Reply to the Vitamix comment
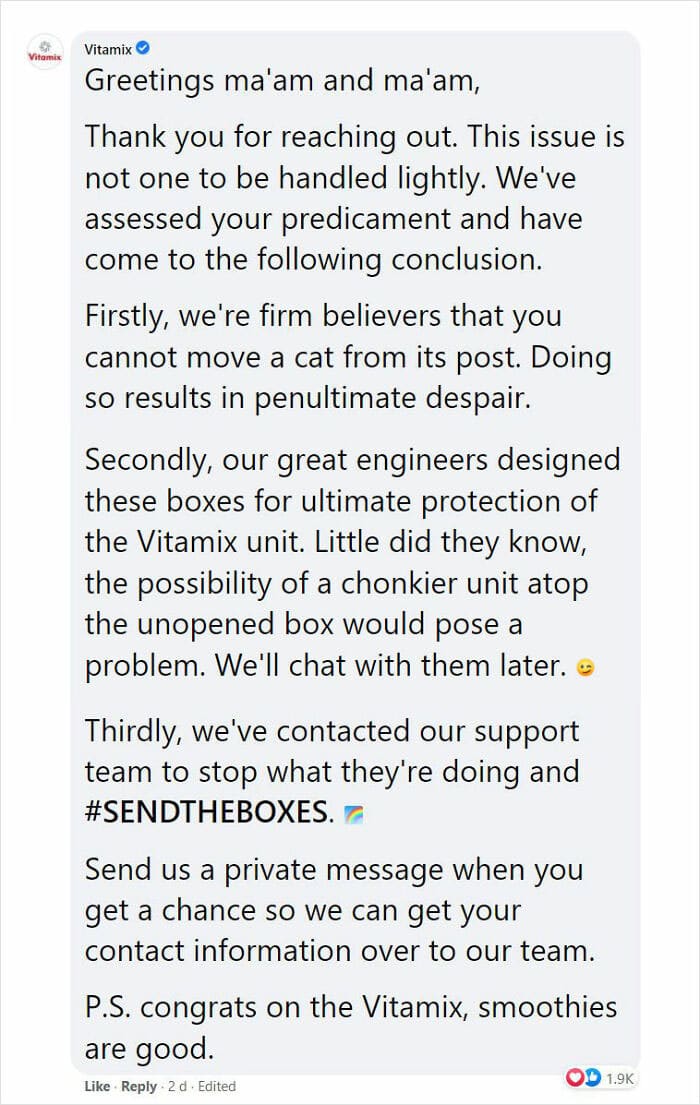This screenshot has width=700, height=1105. click(138, 1085)
